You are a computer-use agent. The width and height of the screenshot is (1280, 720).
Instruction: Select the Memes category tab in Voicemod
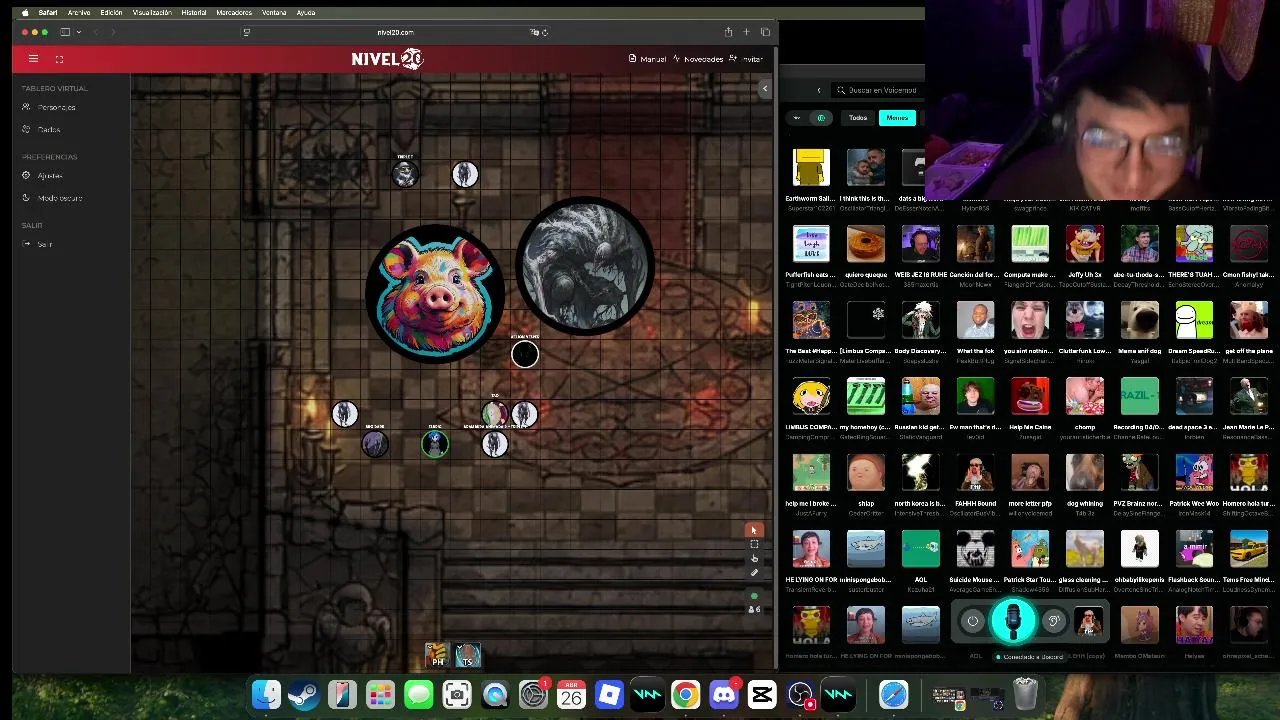pyautogui.click(x=897, y=118)
